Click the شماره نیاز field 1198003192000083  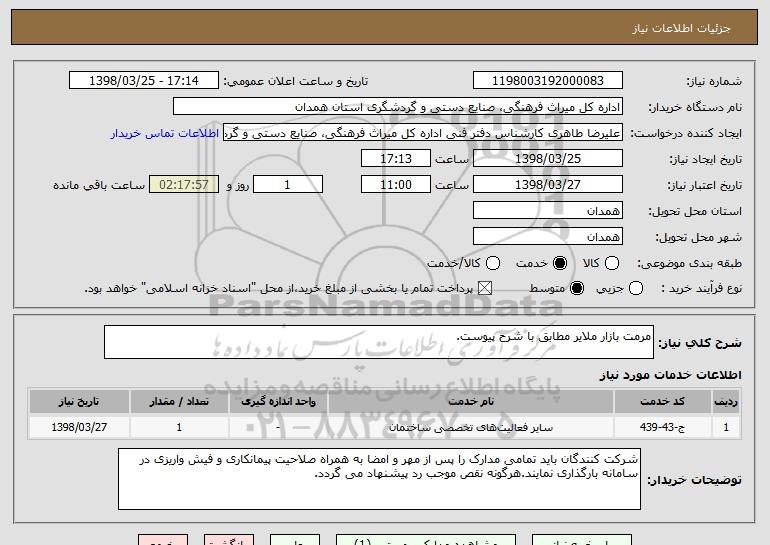tap(548, 81)
